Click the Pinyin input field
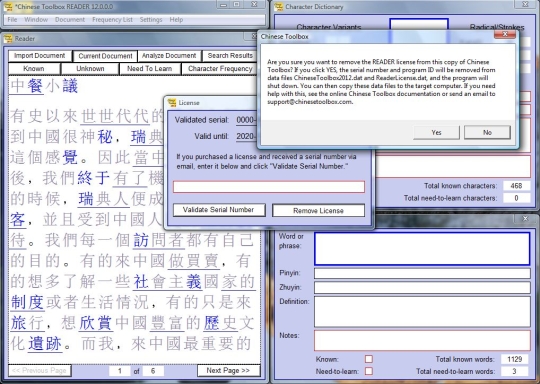This screenshot has height=384, width=540. (x=422, y=273)
